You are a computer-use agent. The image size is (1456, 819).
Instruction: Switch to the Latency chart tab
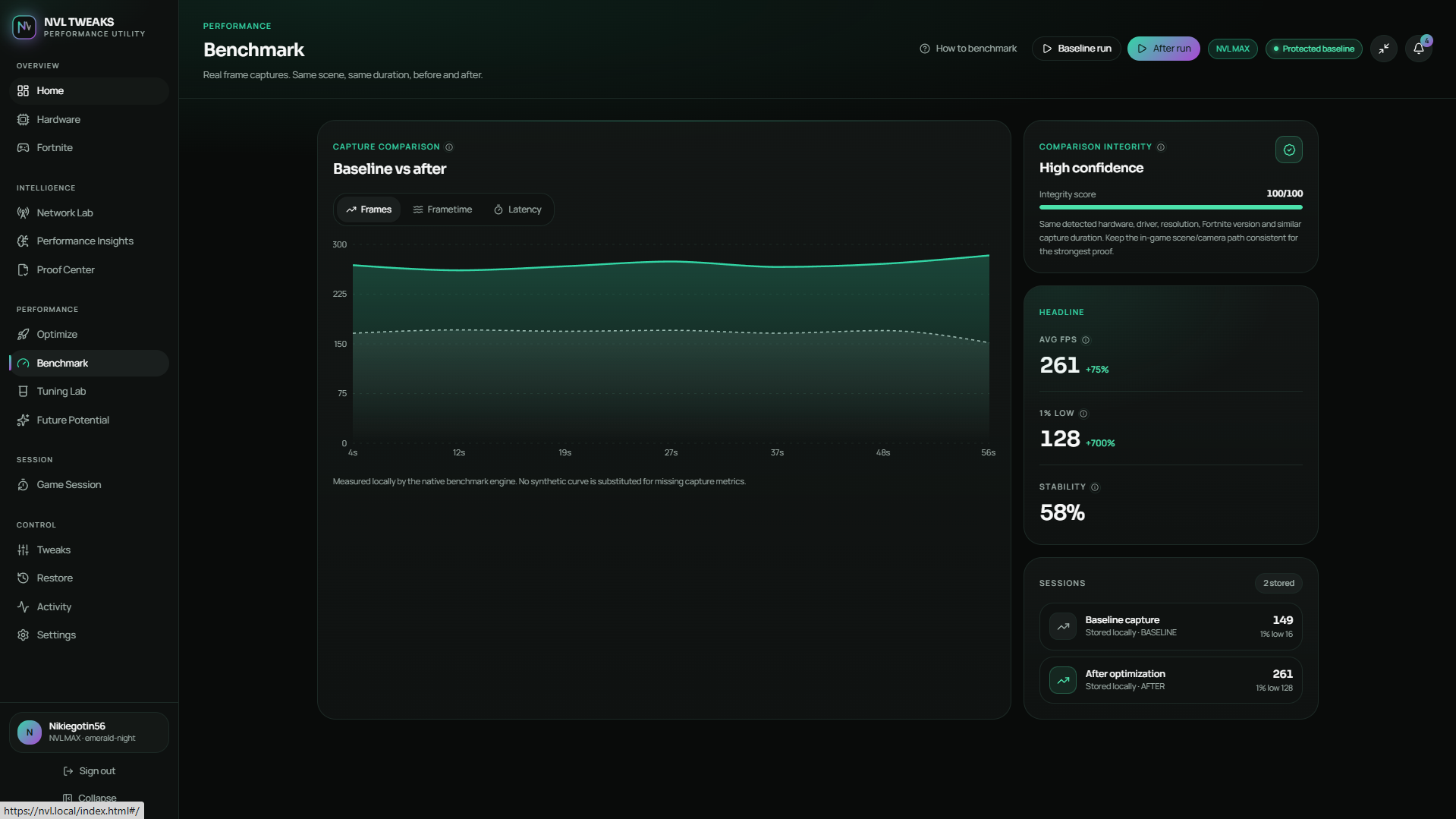click(517, 209)
